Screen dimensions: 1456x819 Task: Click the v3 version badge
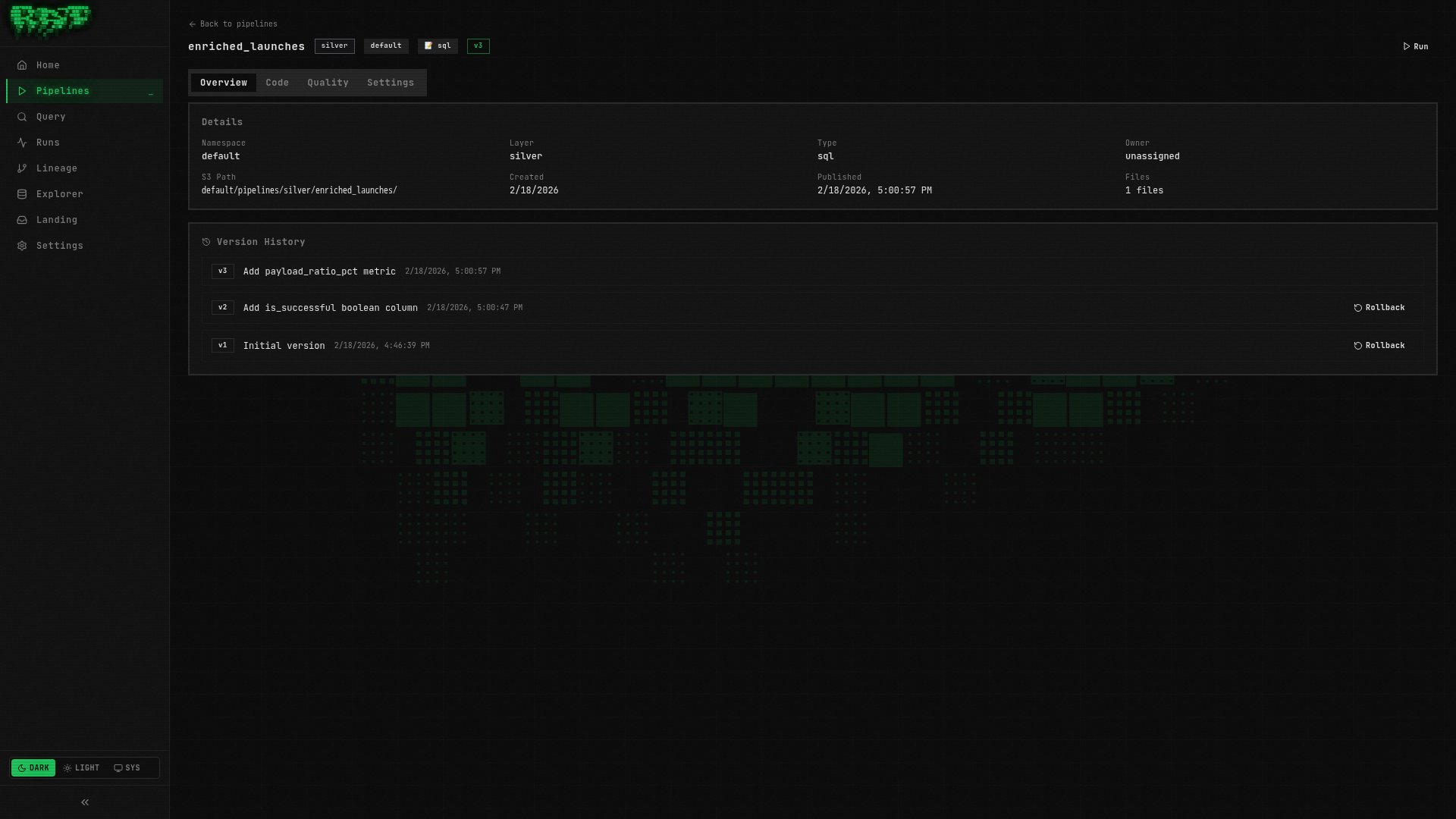click(x=478, y=45)
